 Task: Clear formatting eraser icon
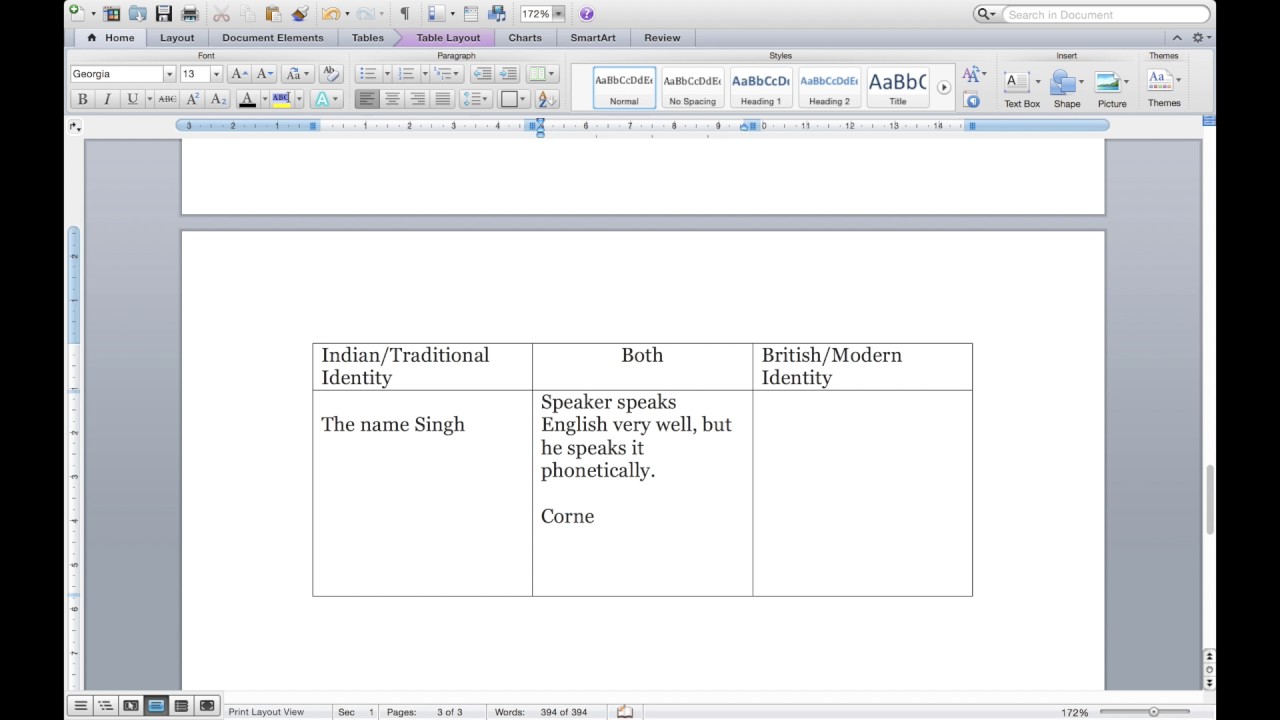point(331,74)
